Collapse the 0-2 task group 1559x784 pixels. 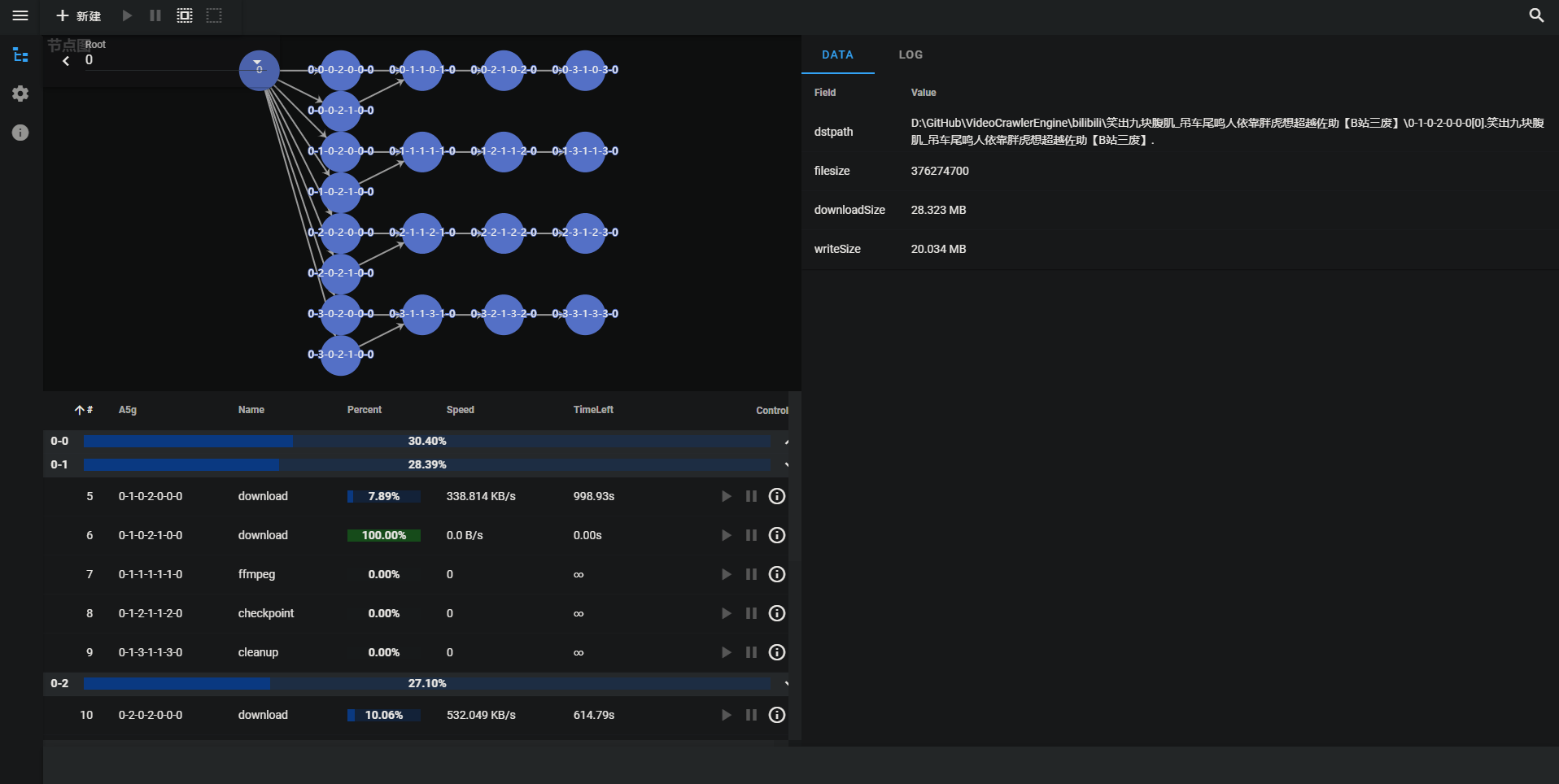click(x=786, y=683)
